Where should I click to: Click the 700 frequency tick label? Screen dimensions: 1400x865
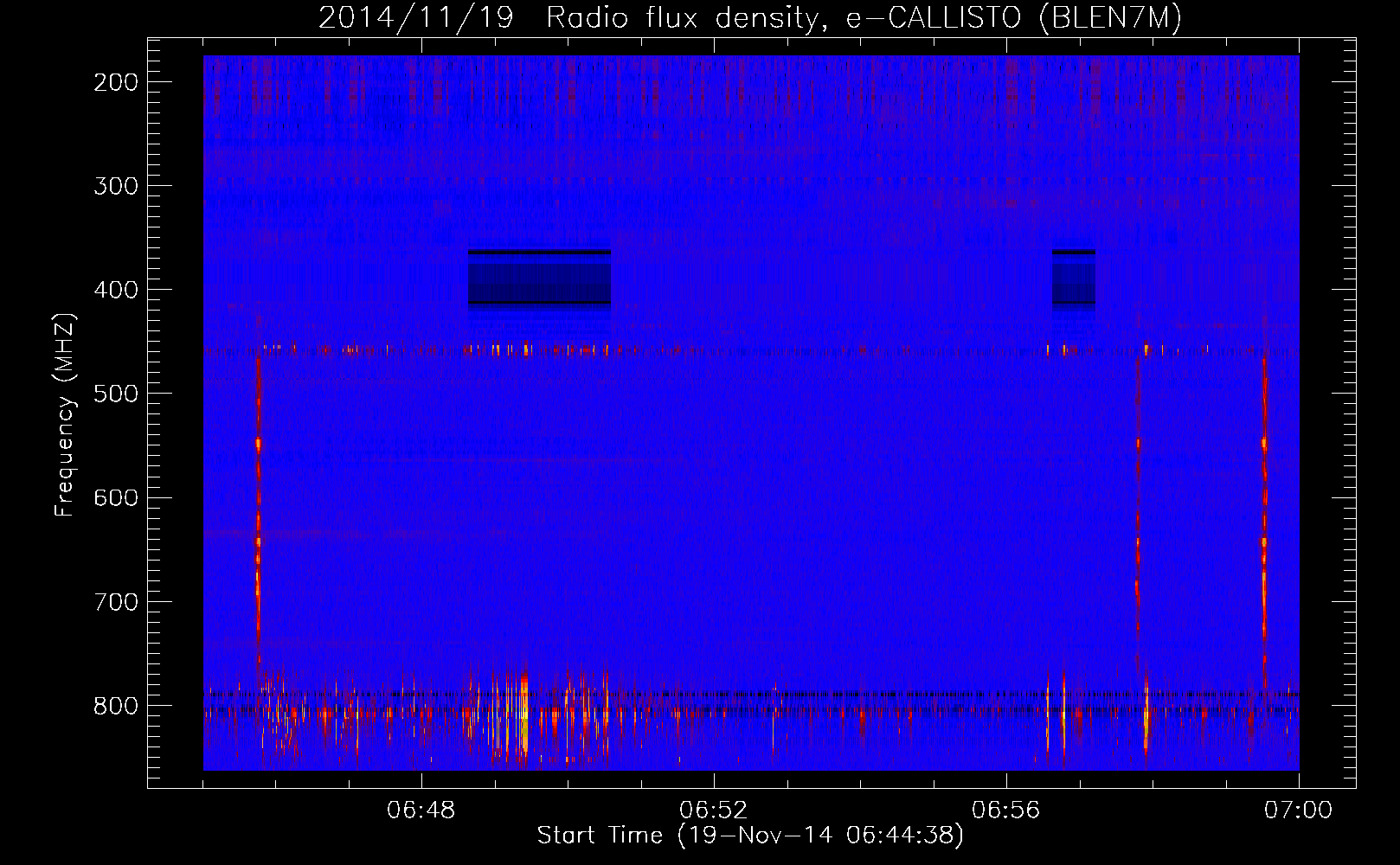115,601
